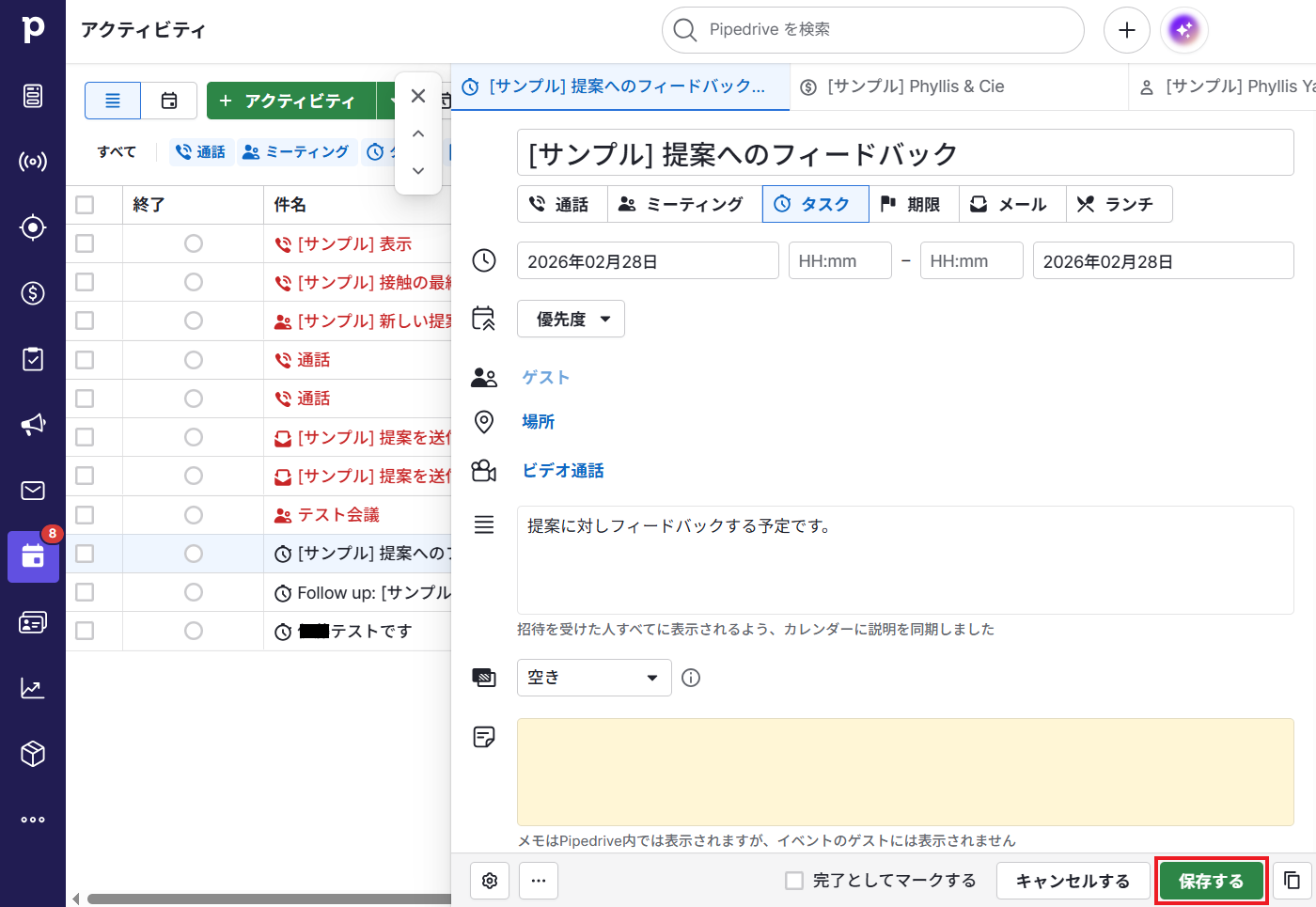Select the ミーティング activity type tab
1316x907 pixels.
[684, 204]
